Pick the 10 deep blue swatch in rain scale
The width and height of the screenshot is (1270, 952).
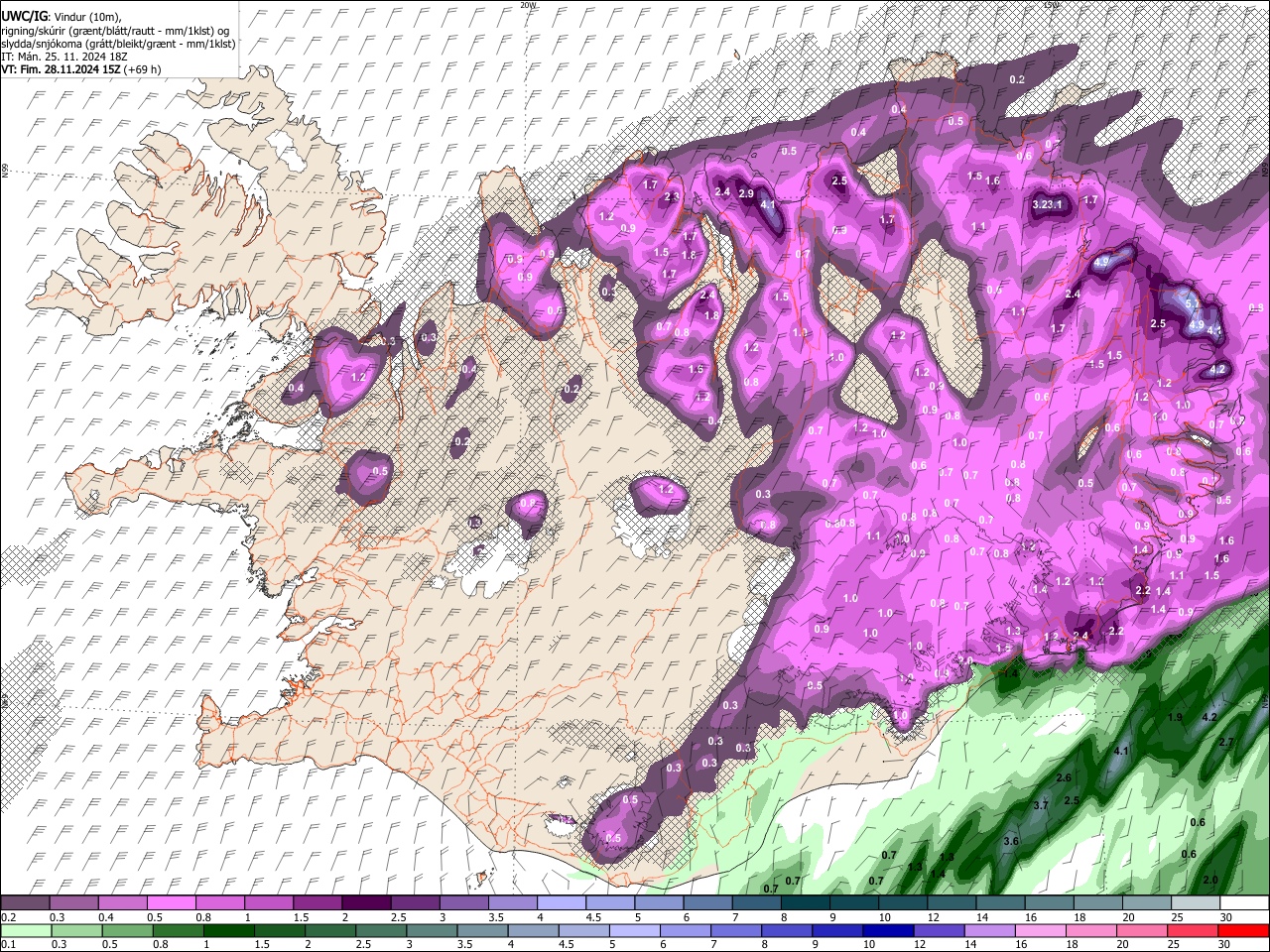pos(886,930)
